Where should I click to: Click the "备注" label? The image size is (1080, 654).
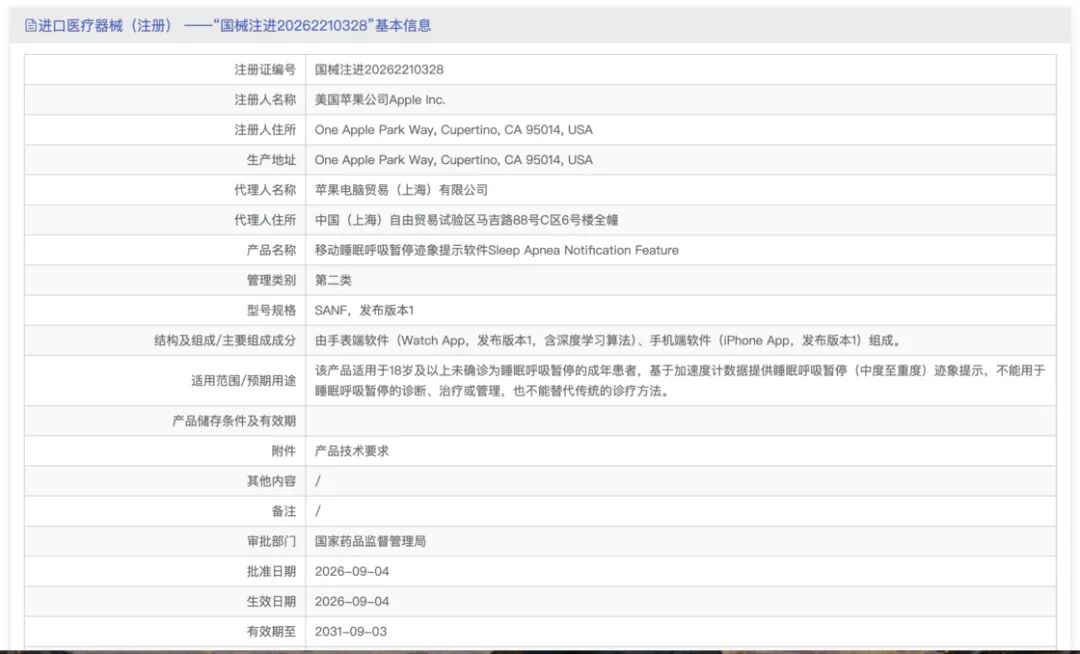coord(284,511)
